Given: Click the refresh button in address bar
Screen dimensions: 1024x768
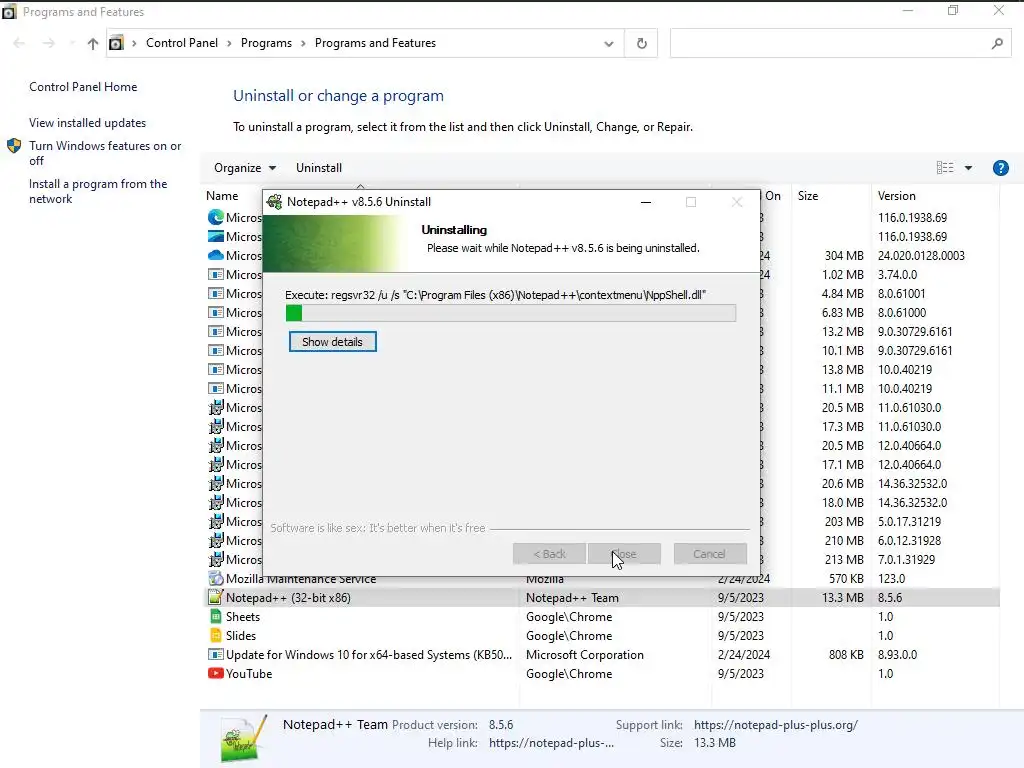Looking at the screenshot, I should click(x=641, y=43).
